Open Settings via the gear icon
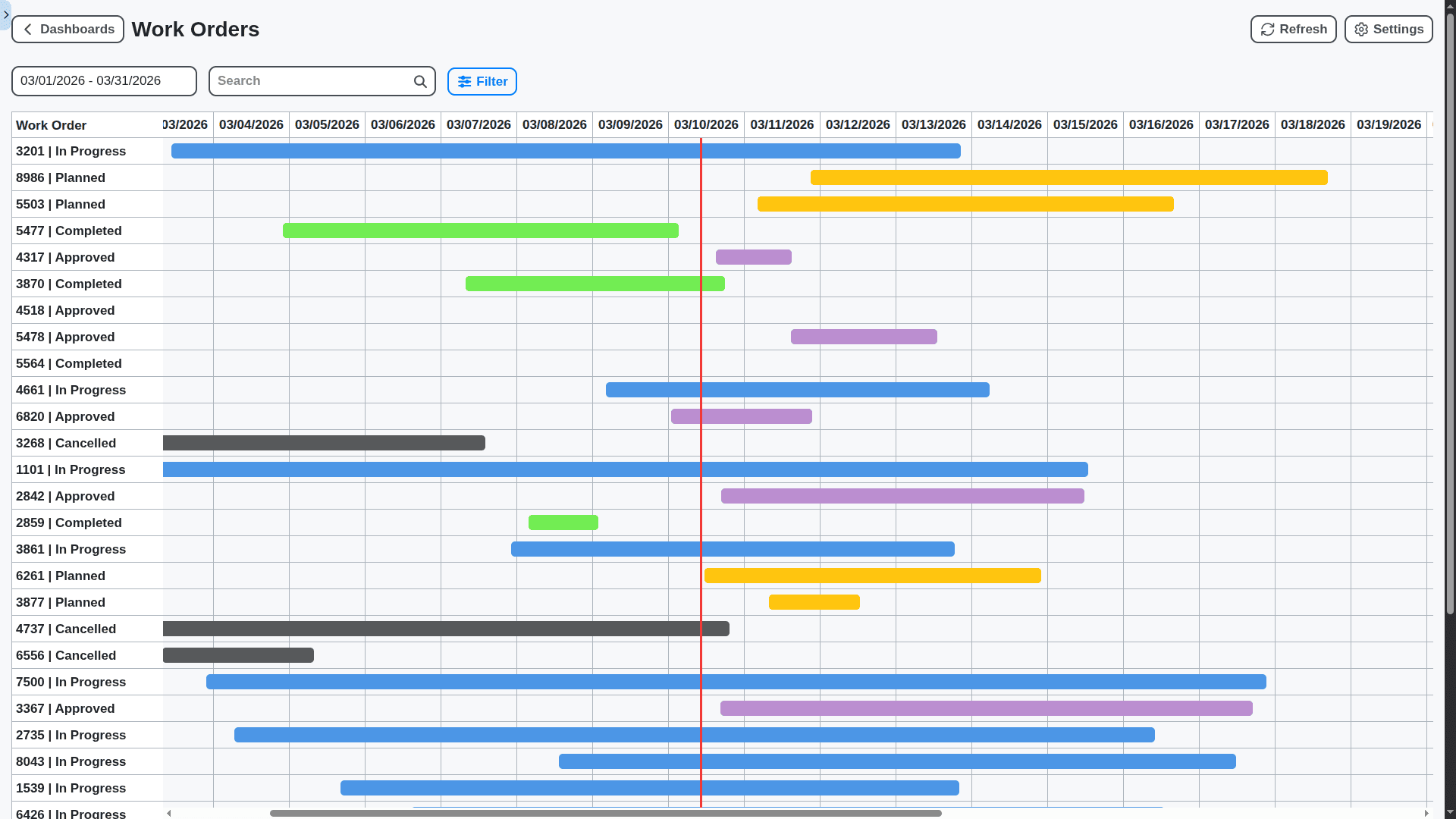The height and width of the screenshot is (819, 1456). point(1360,29)
